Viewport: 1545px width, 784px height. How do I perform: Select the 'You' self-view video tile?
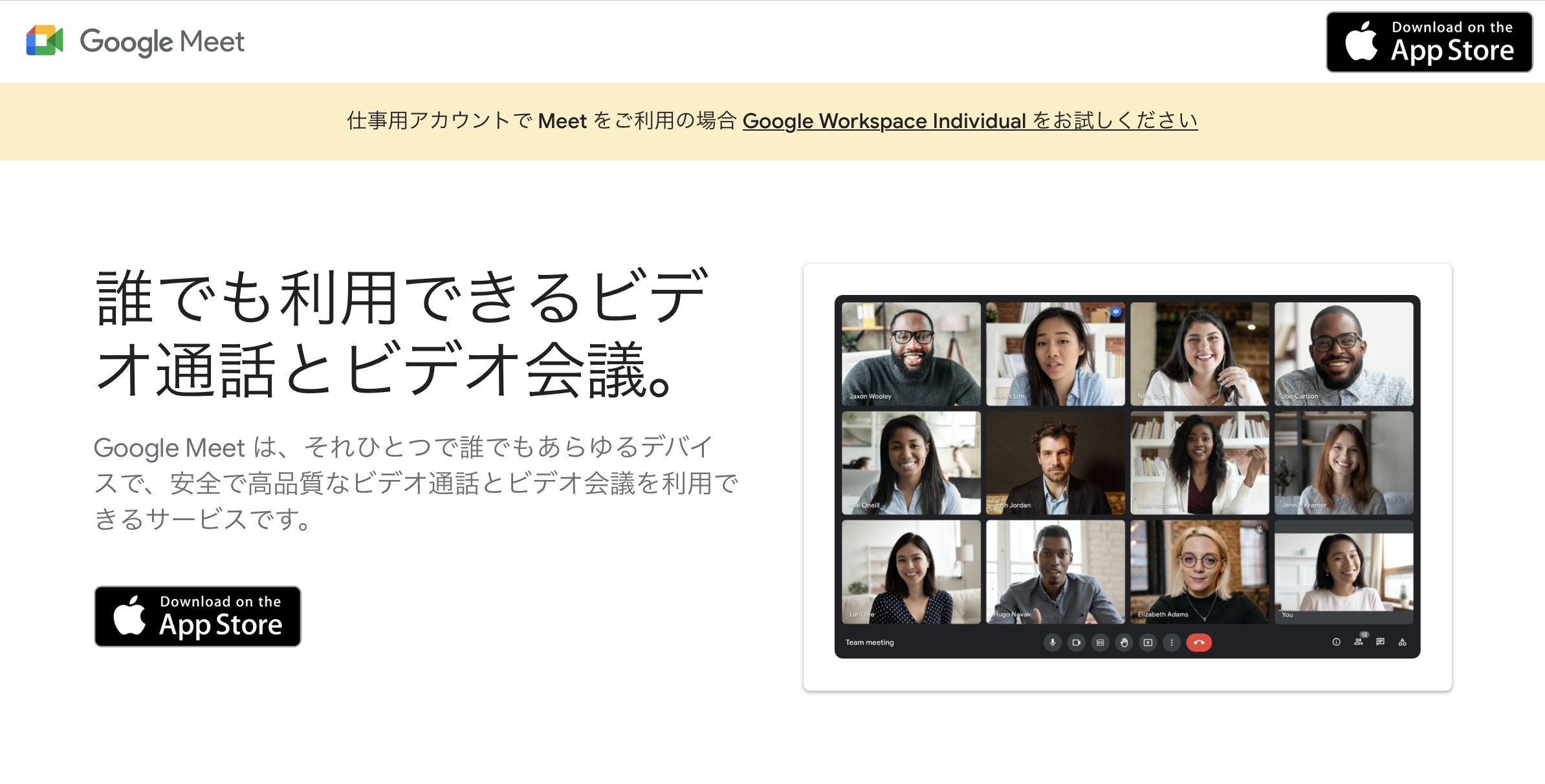click(x=1344, y=572)
